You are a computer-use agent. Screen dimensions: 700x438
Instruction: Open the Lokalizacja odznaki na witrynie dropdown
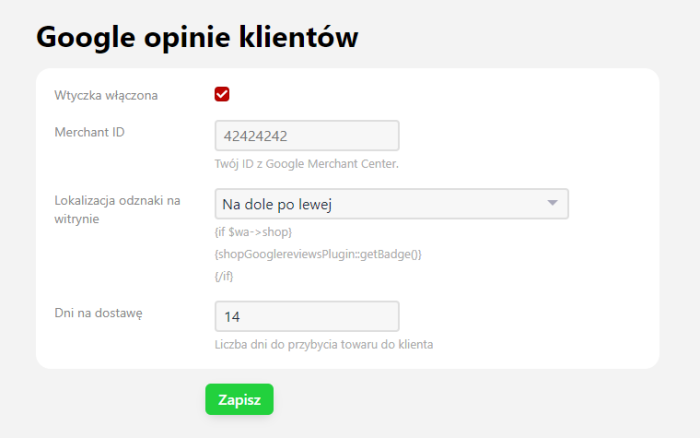point(392,204)
